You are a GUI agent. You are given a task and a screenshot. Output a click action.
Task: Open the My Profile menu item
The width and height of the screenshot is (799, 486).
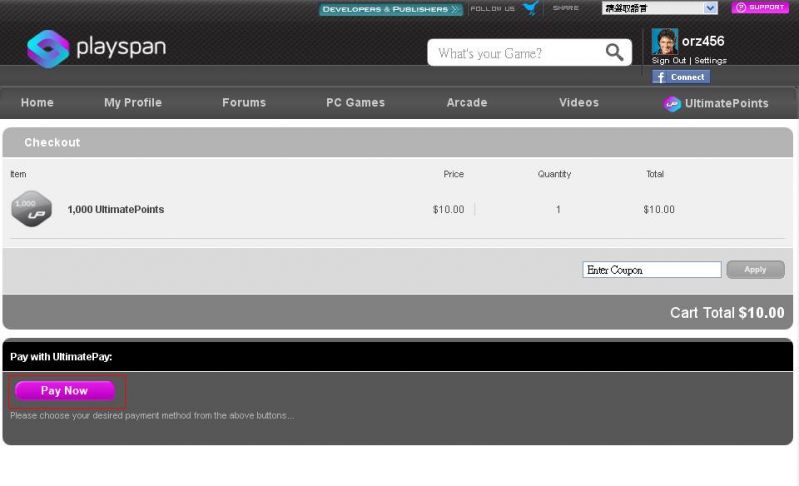[x=133, y=103]
